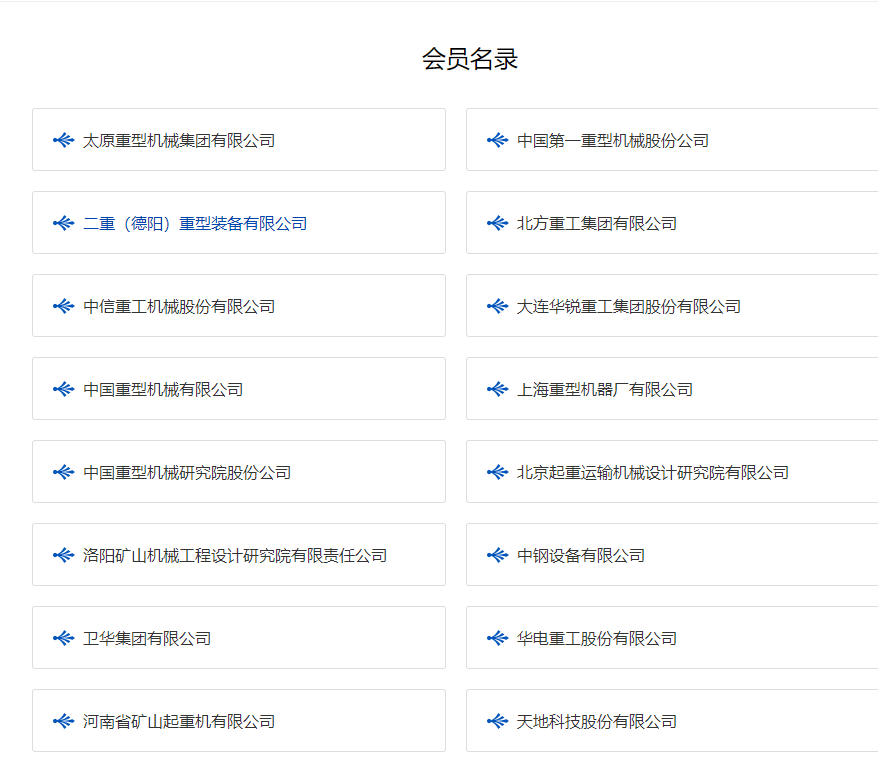View 洛阳矿山机械工程设计研究院有限责任公司 entry
Screen dimensions: 878x769
(x=235, y=555)
